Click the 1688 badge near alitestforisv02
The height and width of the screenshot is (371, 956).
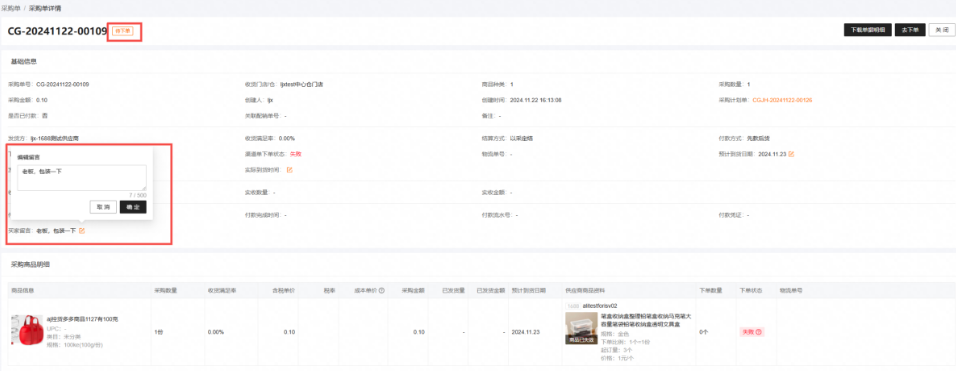tap(573, 306)
